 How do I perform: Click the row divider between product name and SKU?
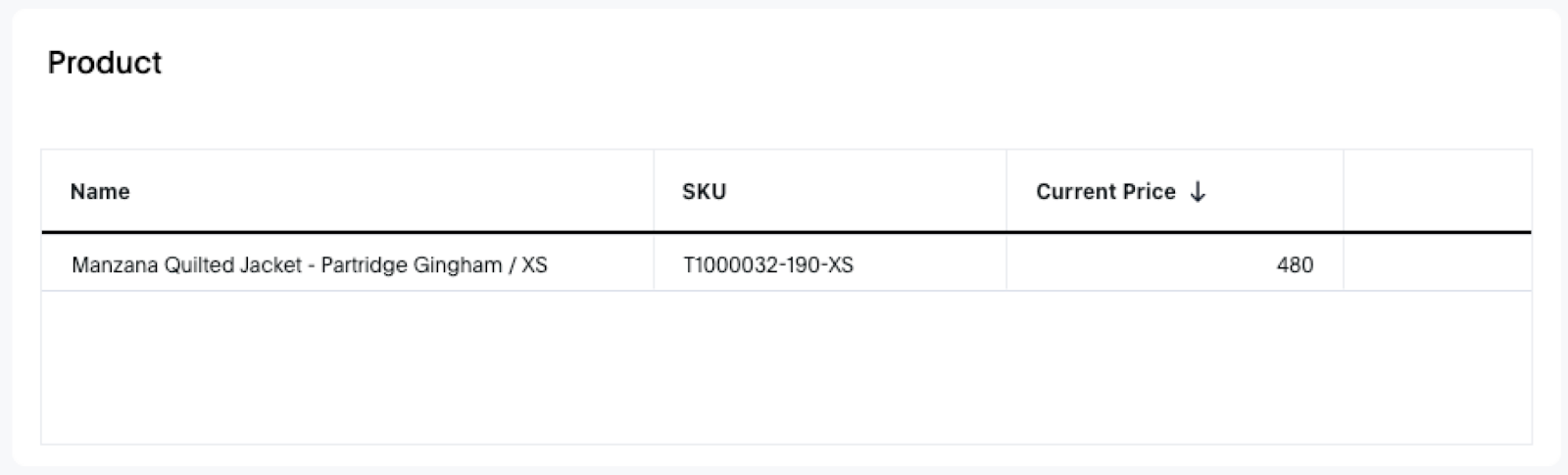click(654, 264)
